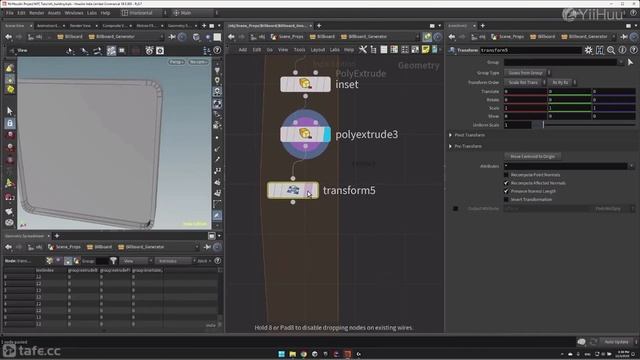Open node info icon in parameters
Viewport: 640px width, 360px height.
tap(622, 50)
